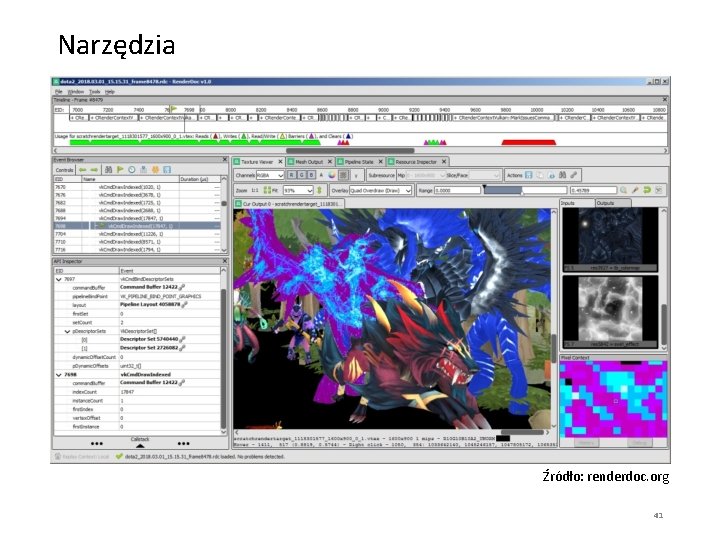Viewport: 720px width, 540px height.
Task: Click the green bookmark flag in Event Browser
Action: 120,170
